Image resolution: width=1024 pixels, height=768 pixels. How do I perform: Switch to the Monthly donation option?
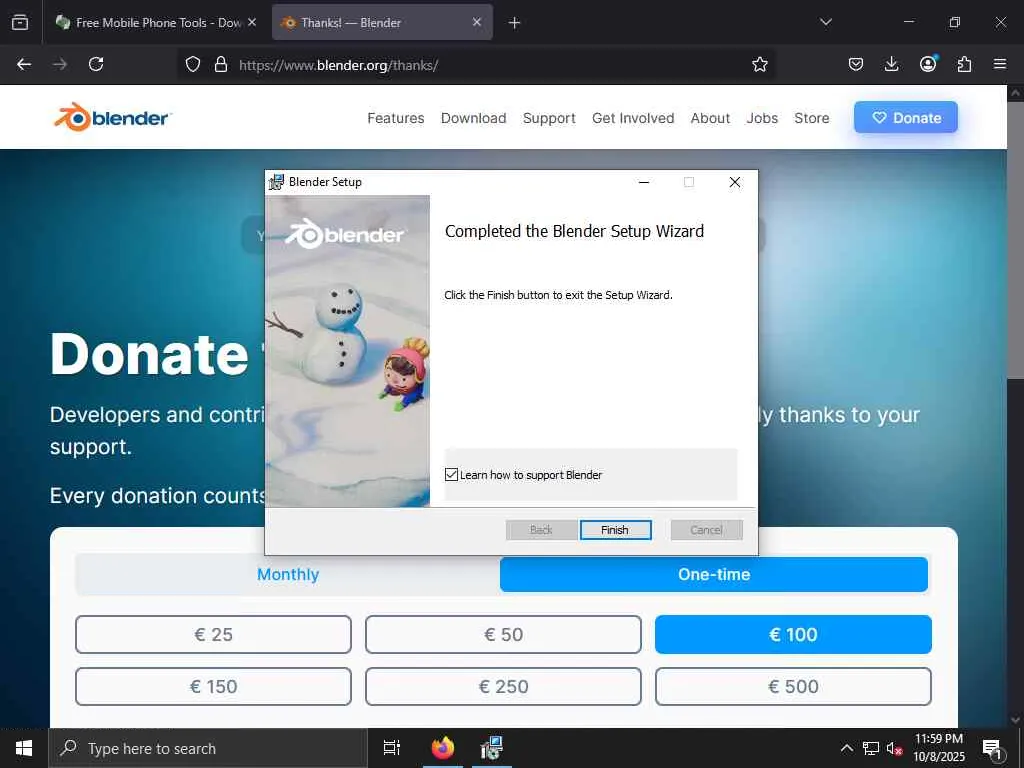pos(288,575)
